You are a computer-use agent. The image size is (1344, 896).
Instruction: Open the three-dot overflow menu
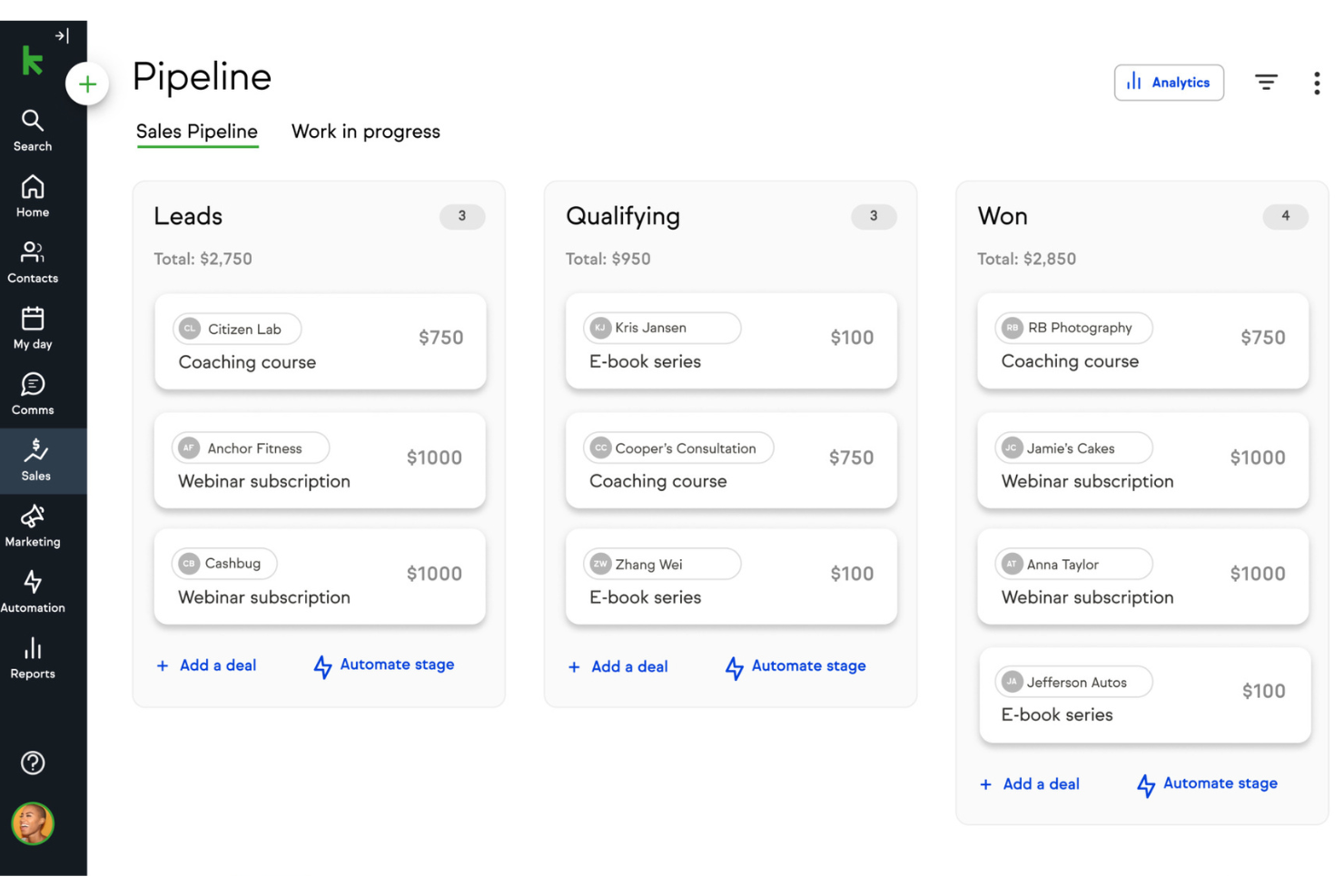point(1317,83)
